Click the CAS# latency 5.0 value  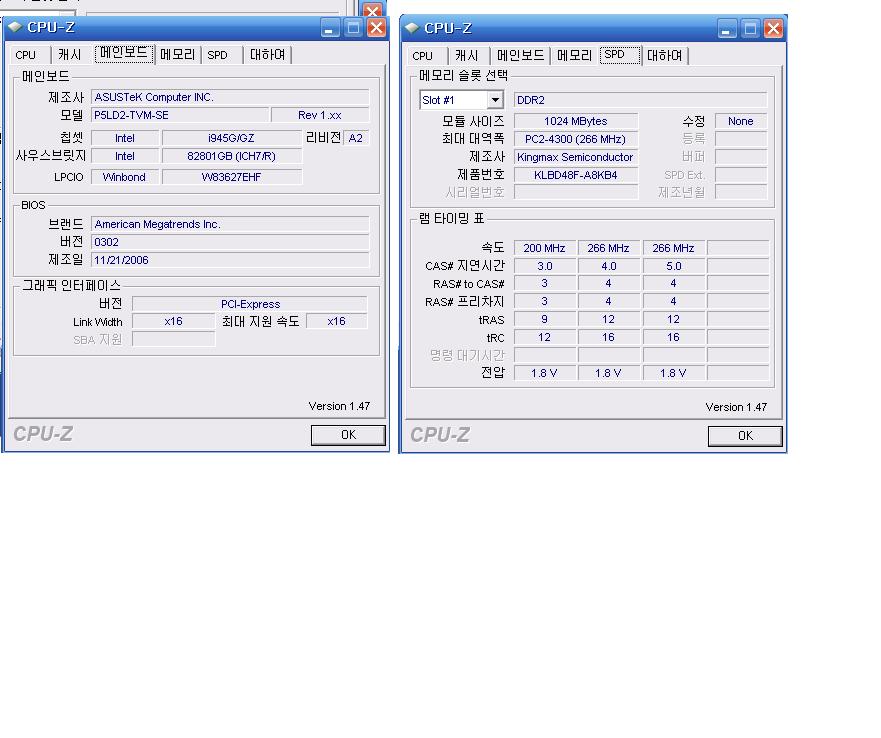pos(673,266)
